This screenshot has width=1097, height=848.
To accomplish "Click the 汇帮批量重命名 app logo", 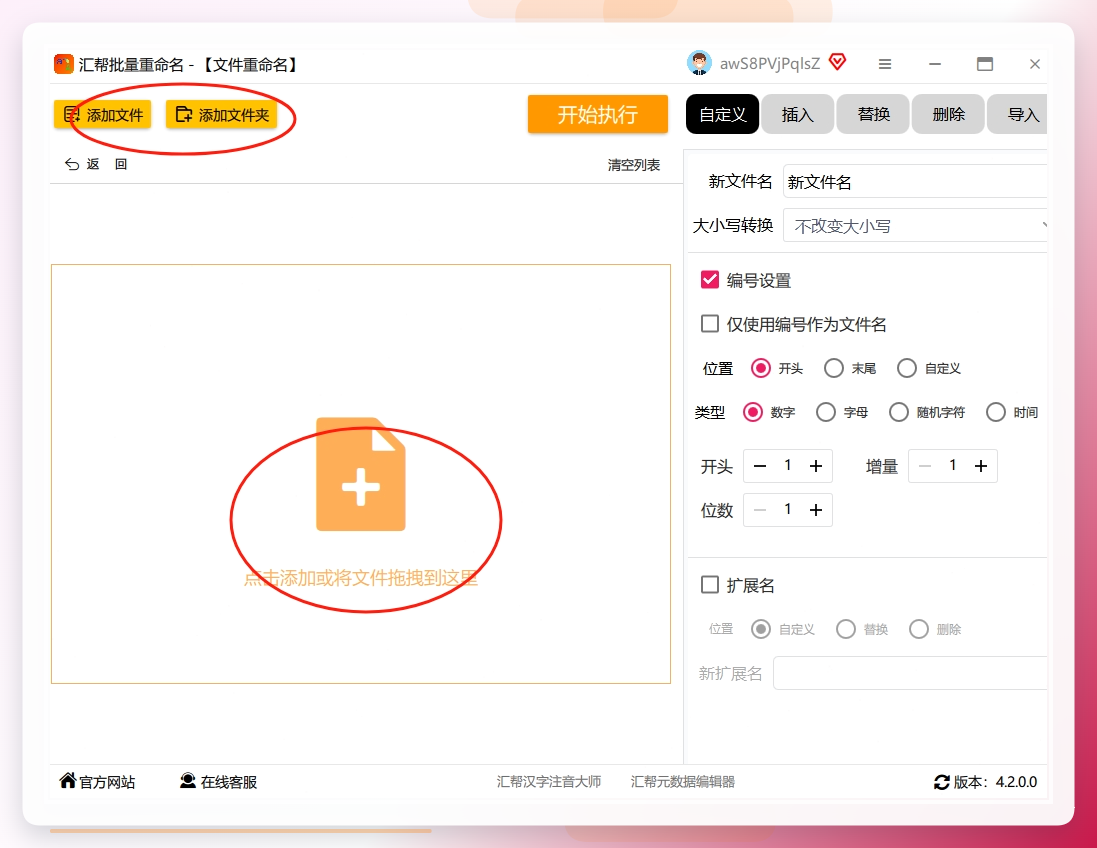I will pos(64,64).
